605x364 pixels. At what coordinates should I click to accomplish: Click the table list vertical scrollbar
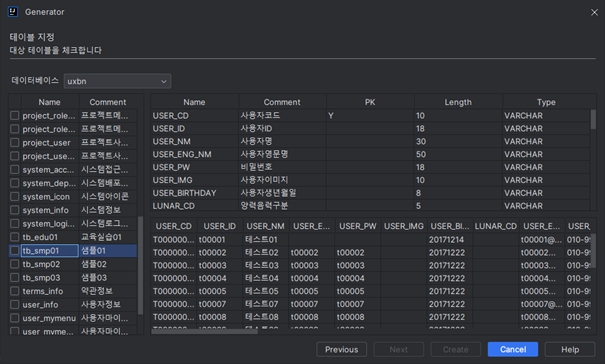(x=140, y=265)
